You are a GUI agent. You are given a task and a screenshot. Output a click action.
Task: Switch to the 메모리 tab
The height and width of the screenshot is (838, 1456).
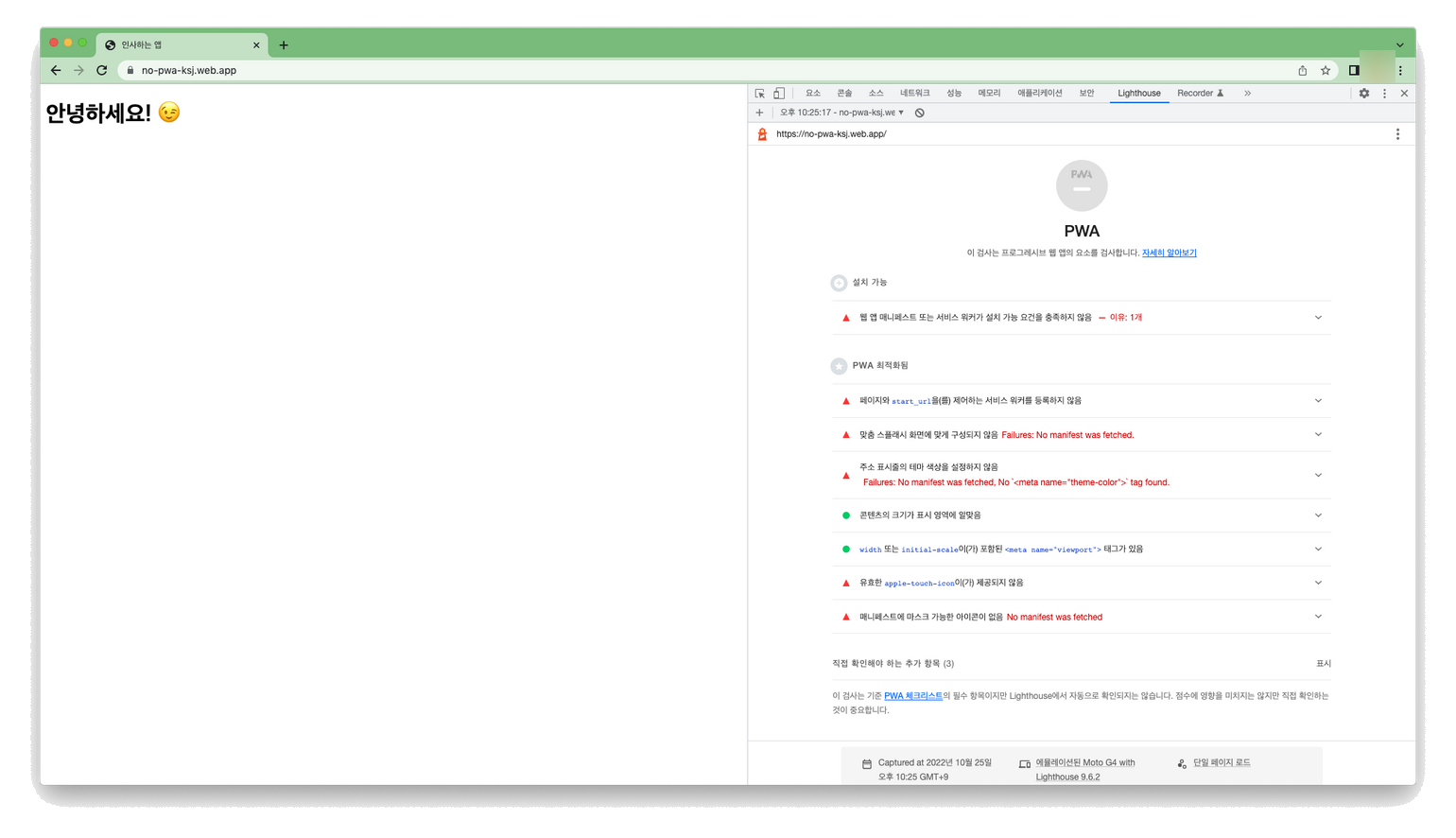point(989,94)
